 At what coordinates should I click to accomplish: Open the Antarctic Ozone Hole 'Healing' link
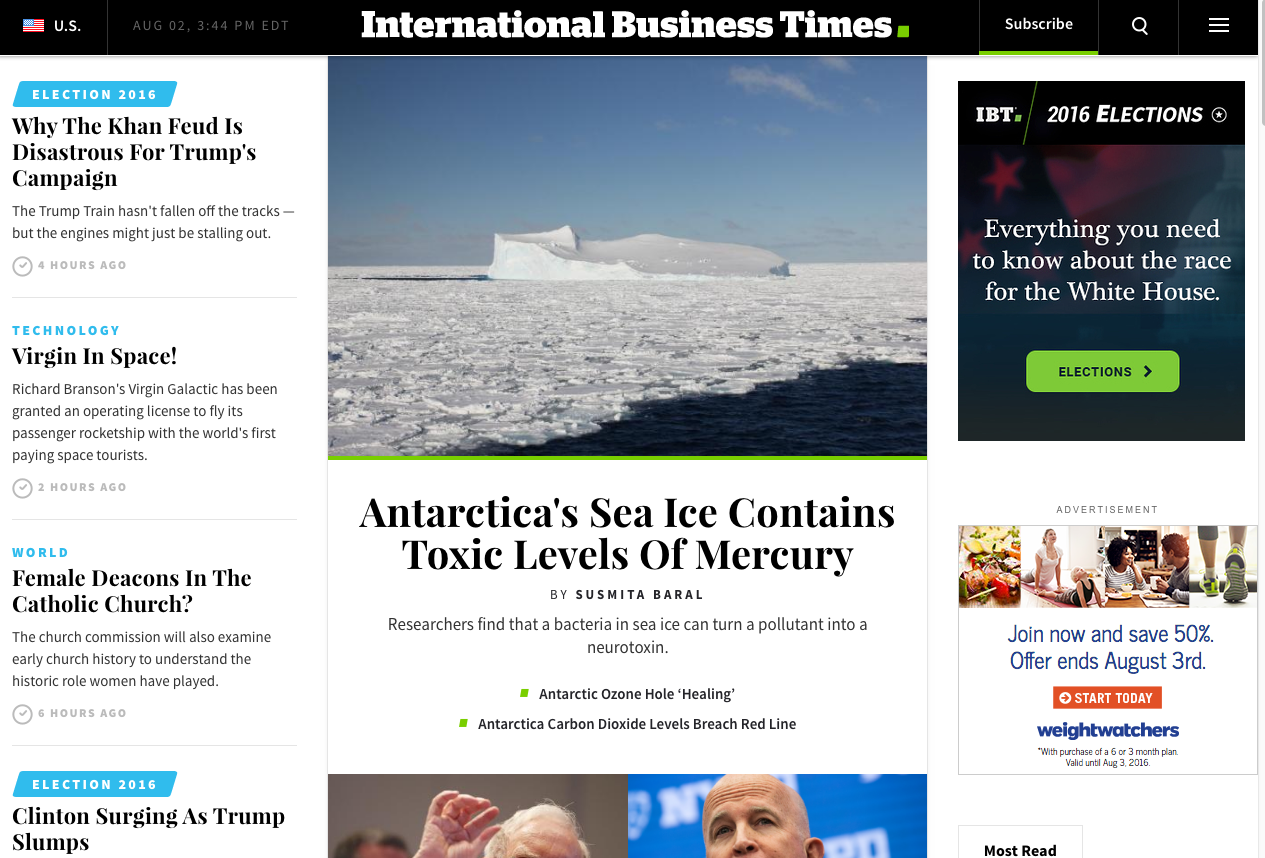coord(636,694)
